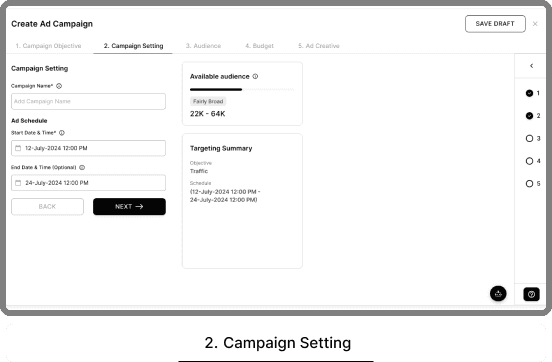Collapse the side step panel chevron
The width and height of the screenshot is (552, 362).
pos(532,66)
